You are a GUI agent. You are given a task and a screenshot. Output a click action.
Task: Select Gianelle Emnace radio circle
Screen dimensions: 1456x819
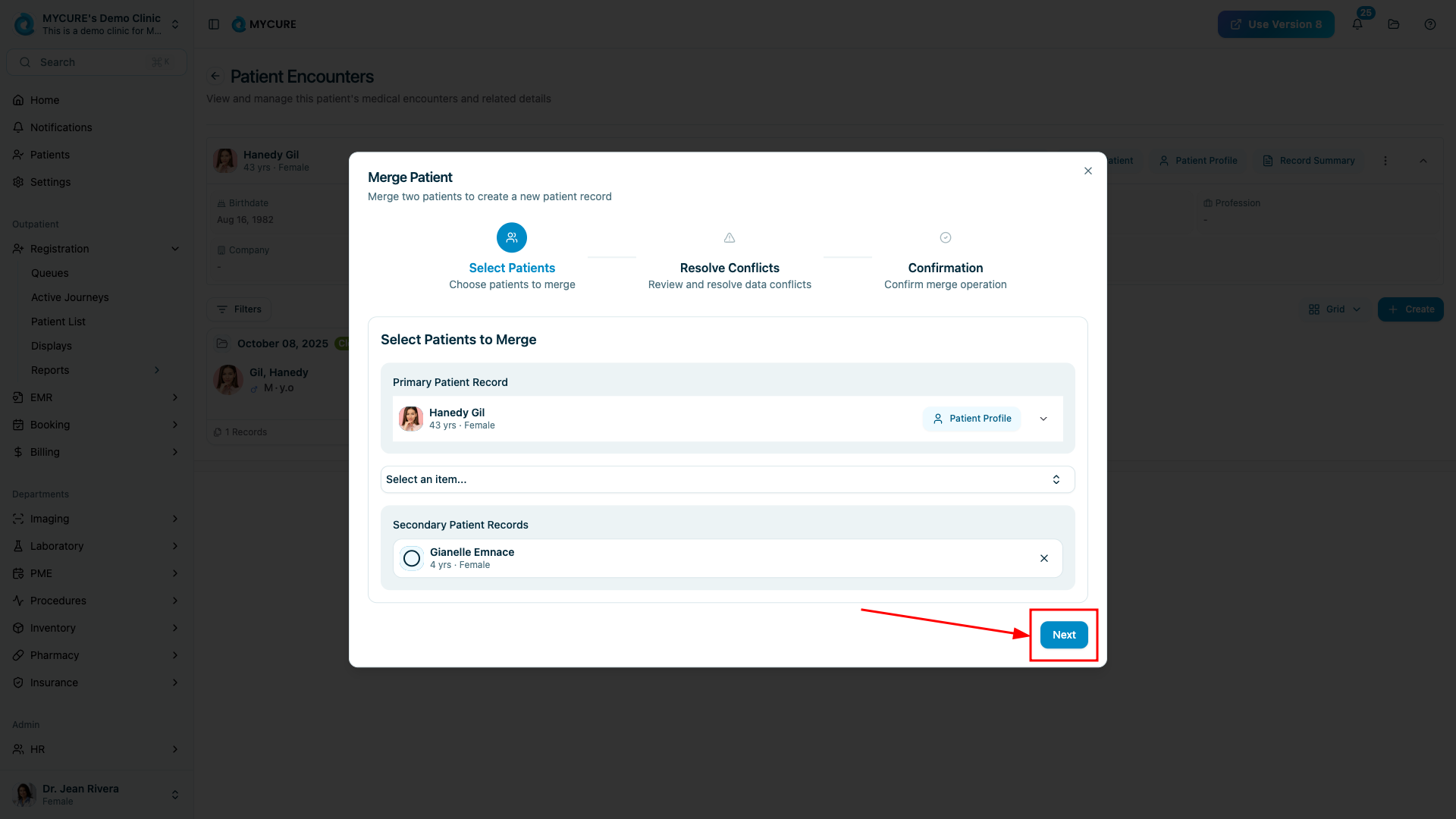click(x=412, y=558)
